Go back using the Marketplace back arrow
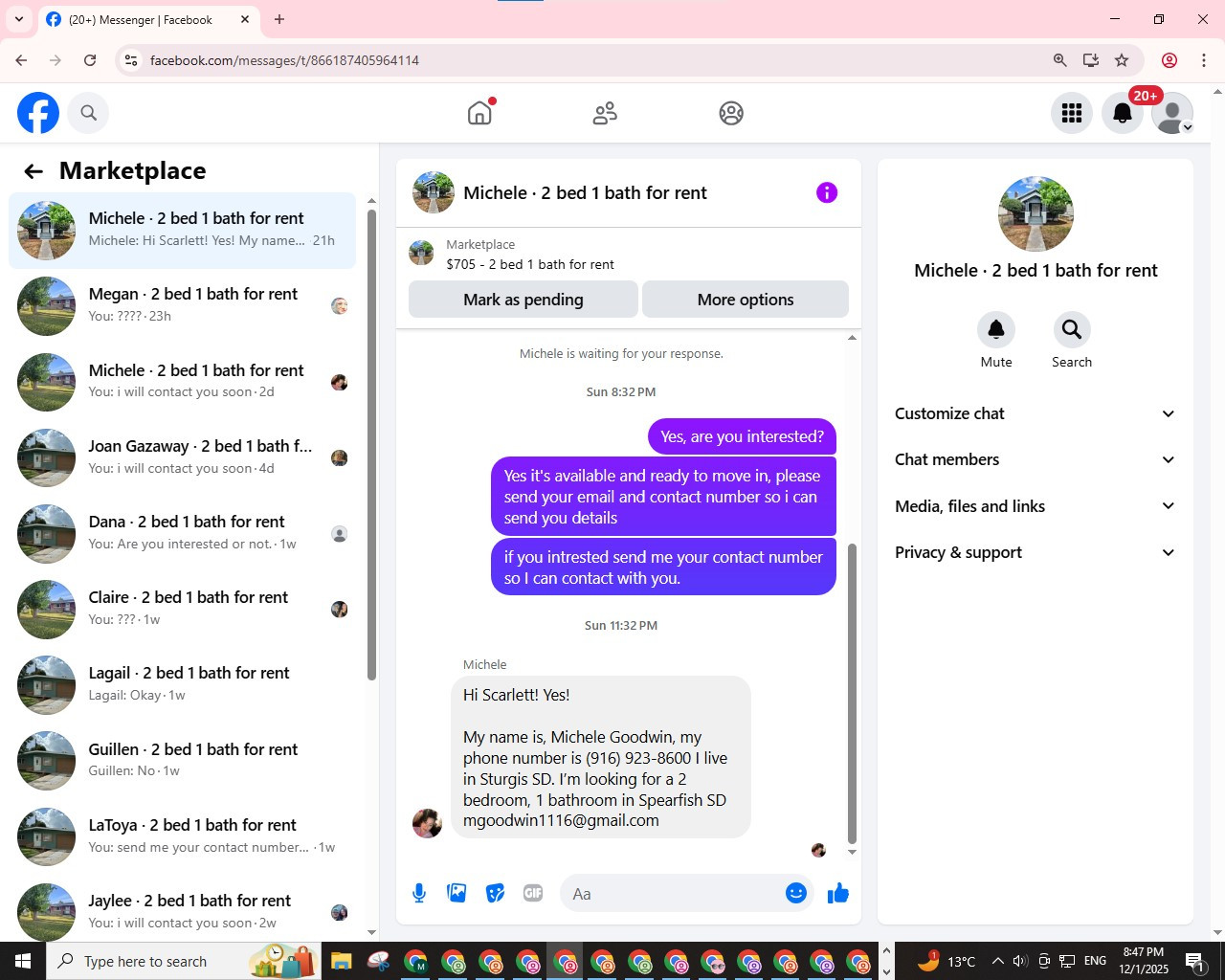 (x=33, y=171)
